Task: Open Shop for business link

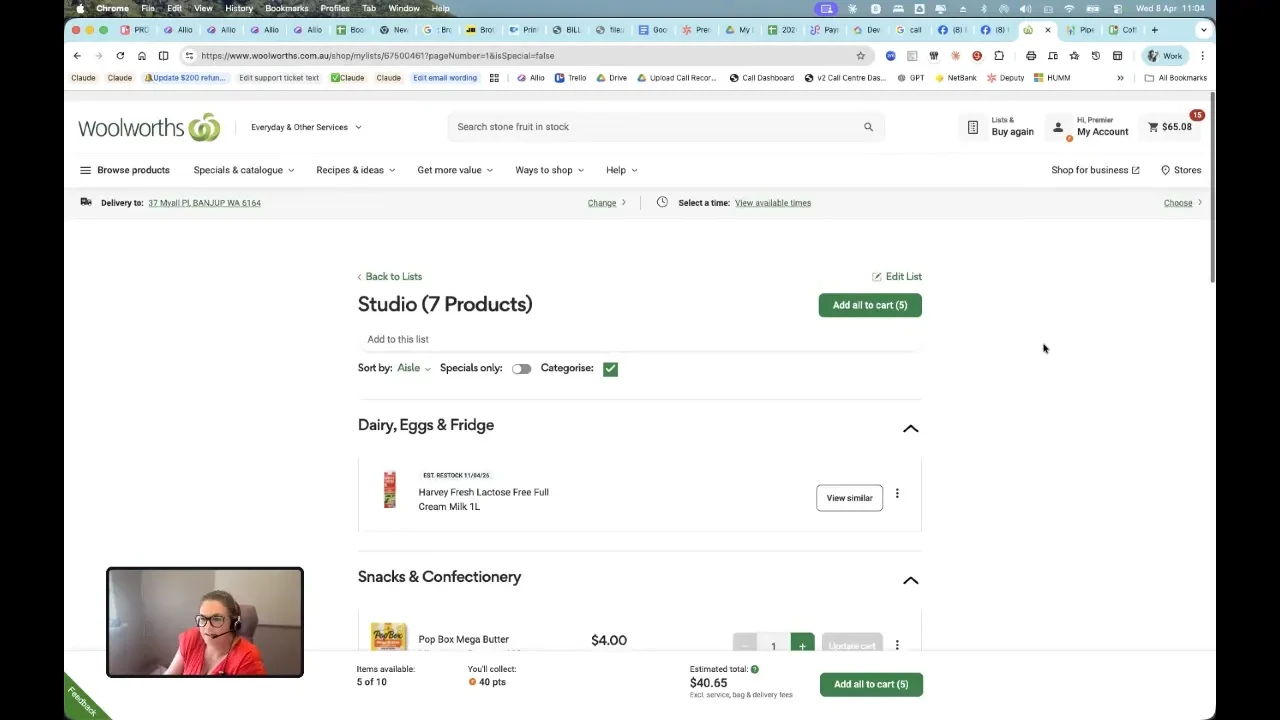Action: [x=1095, y=170]
